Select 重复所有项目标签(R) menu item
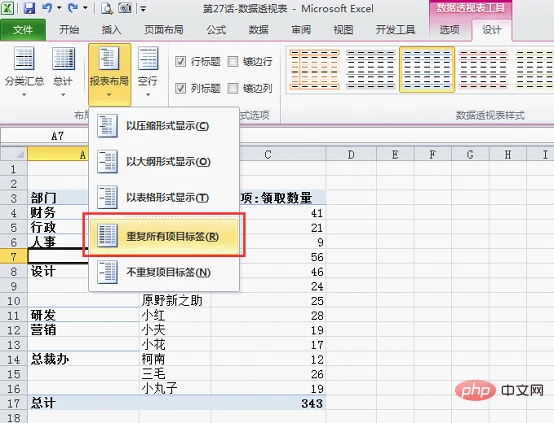This screenshot has height=423, width=554. coord(164,236)
